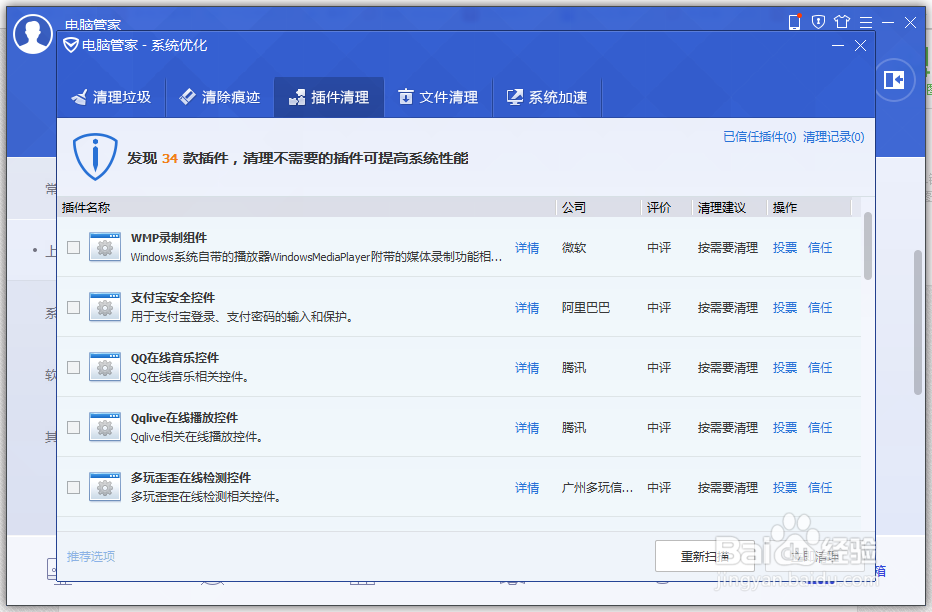Open 详情 for WMP录制组件
Screen dimensions: 932x612
point(527,248)
